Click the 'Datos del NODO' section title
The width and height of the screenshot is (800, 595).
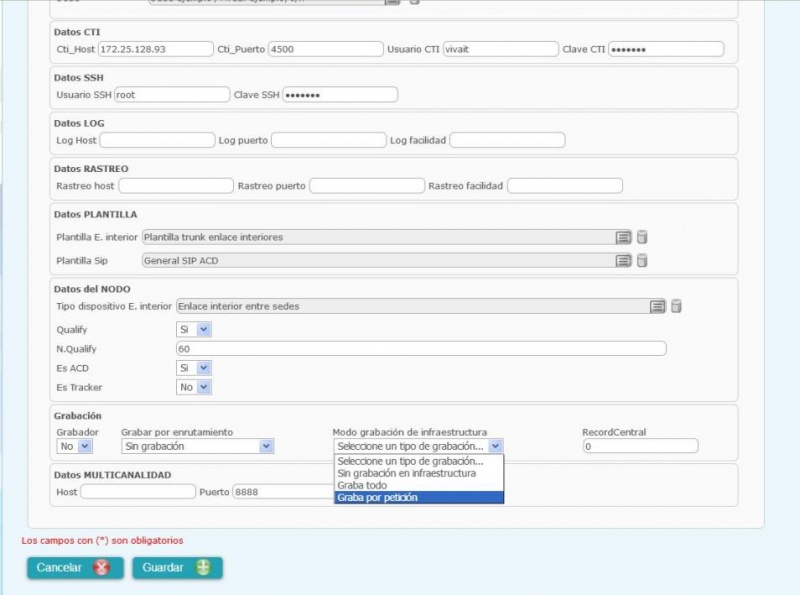tap(92, 289)
